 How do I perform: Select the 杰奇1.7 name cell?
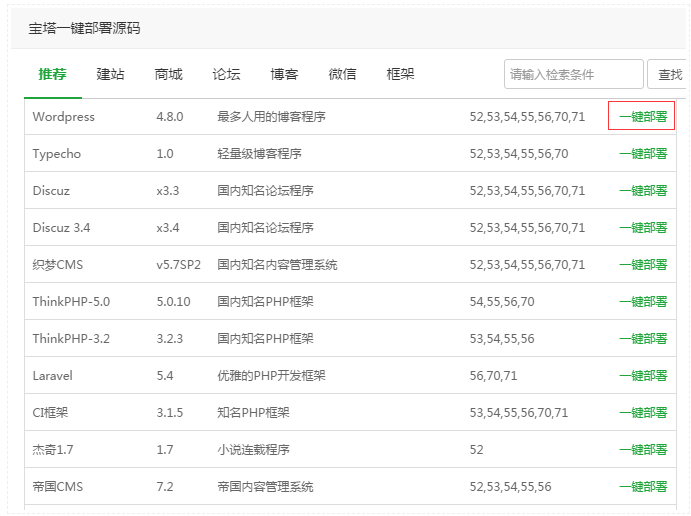53,450
